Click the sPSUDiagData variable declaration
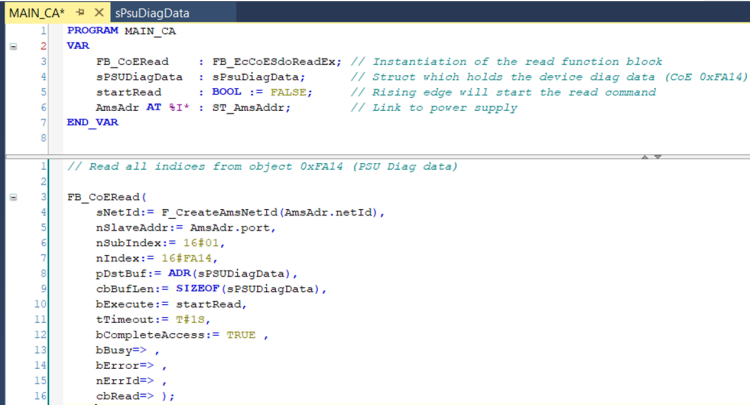 139,77
